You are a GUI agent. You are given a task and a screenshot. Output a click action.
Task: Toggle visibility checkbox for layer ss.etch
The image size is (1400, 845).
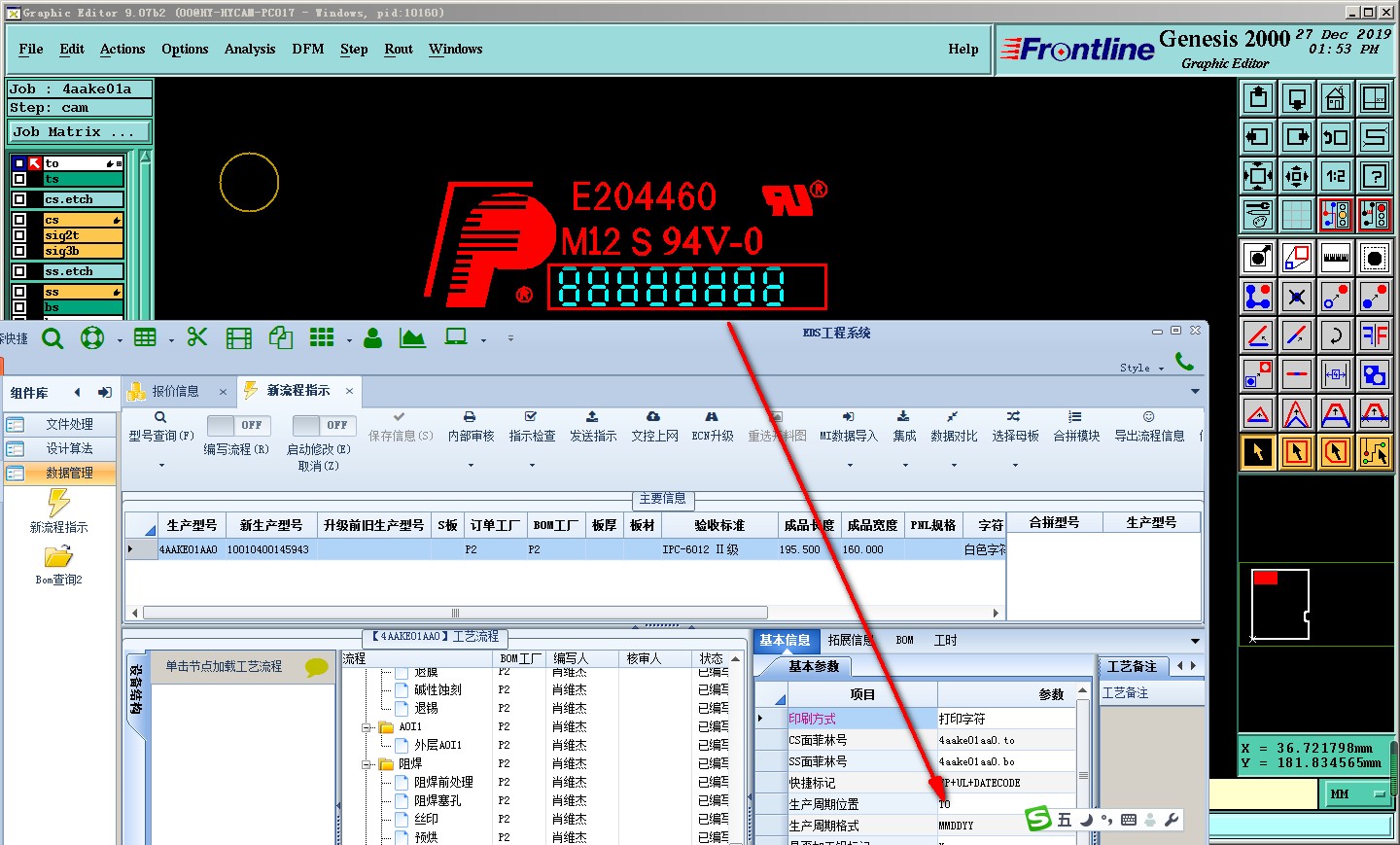(19, 271)
